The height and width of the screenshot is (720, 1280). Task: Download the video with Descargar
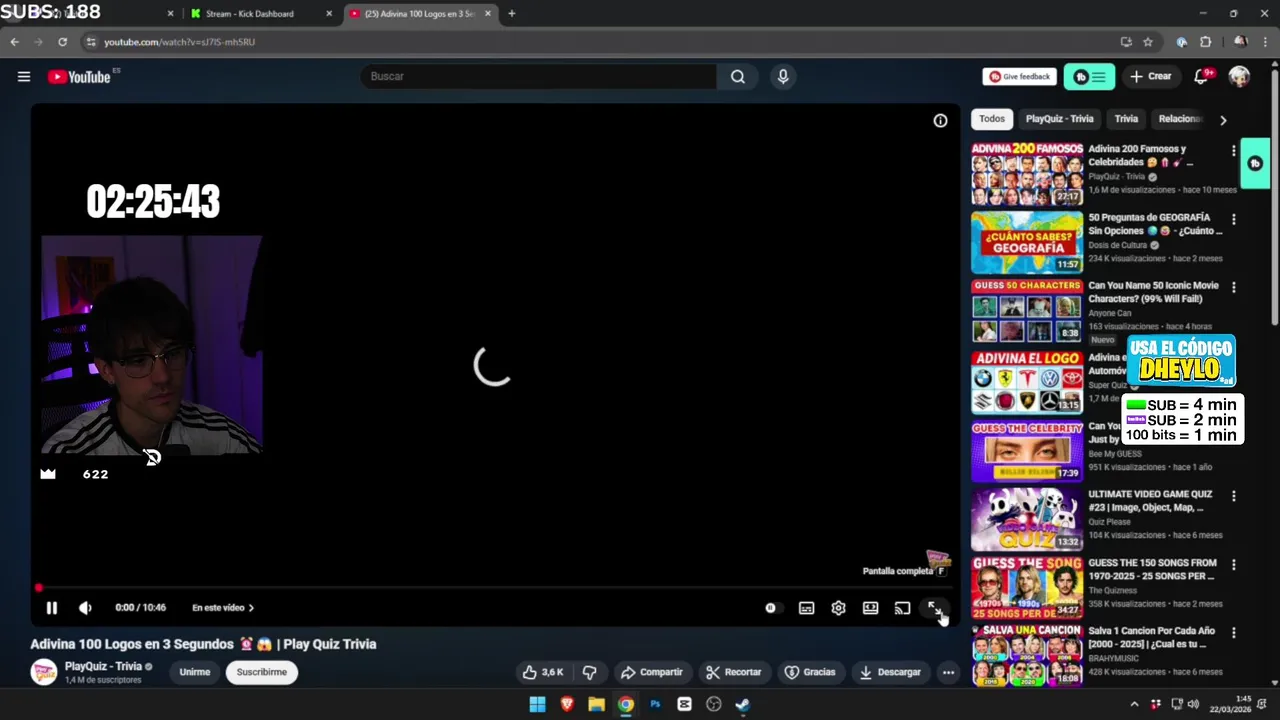click(x=890, y=672)
